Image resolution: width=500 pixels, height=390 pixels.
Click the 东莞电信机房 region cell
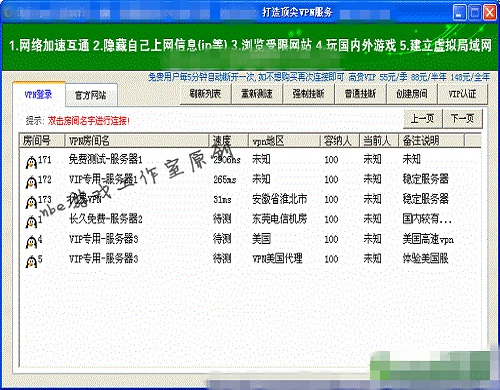279,219
